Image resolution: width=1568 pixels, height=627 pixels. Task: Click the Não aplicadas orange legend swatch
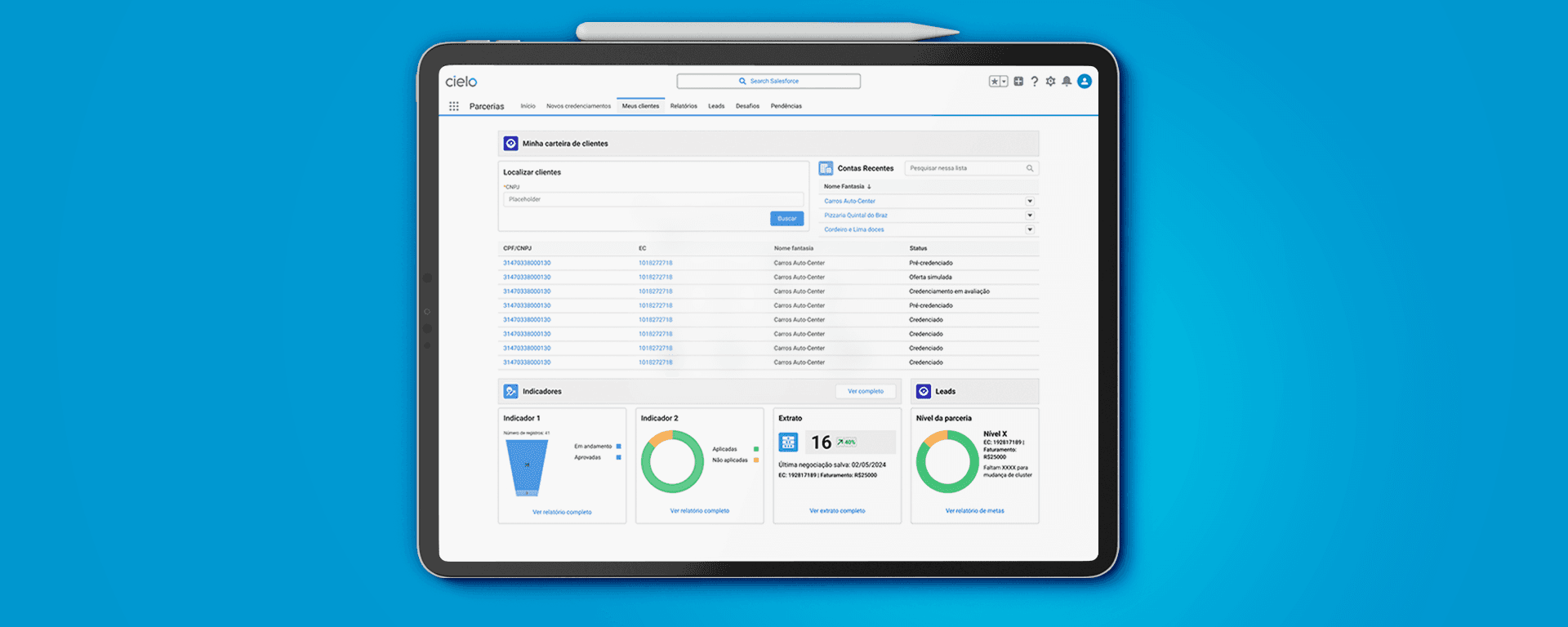(x=756, y=460)
